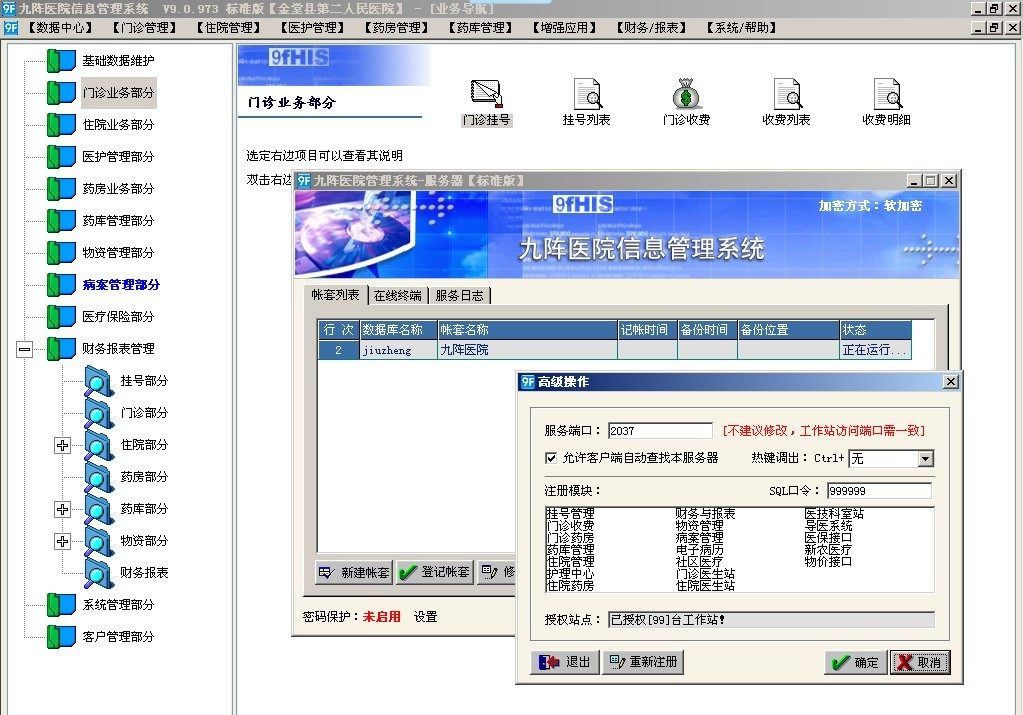Select the 挂号部分 magnifier icon
Image resolution: width=1023 pixels, height=715 pixels.
point(99,380)
